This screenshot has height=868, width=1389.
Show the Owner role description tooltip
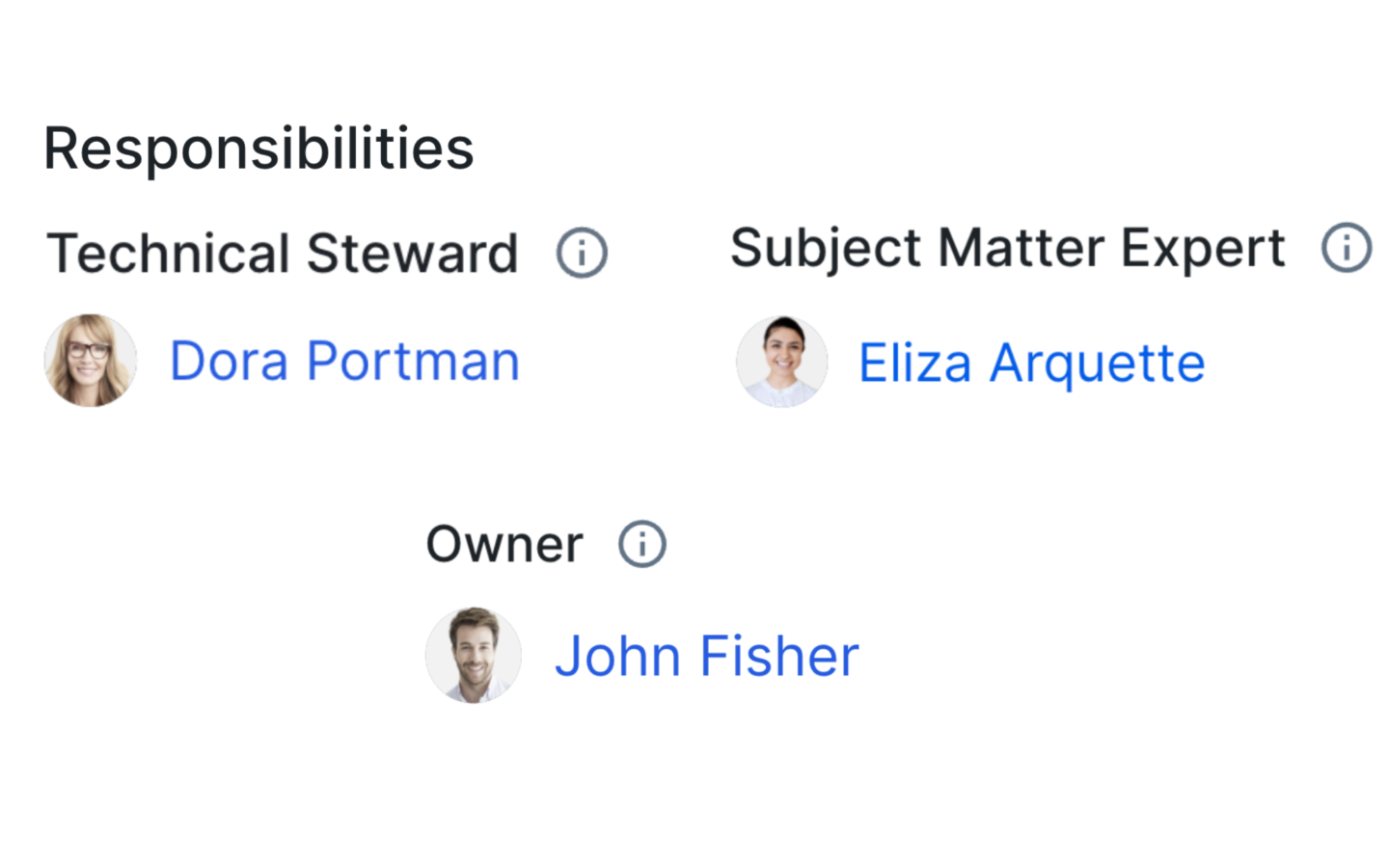tap(642, 544)
